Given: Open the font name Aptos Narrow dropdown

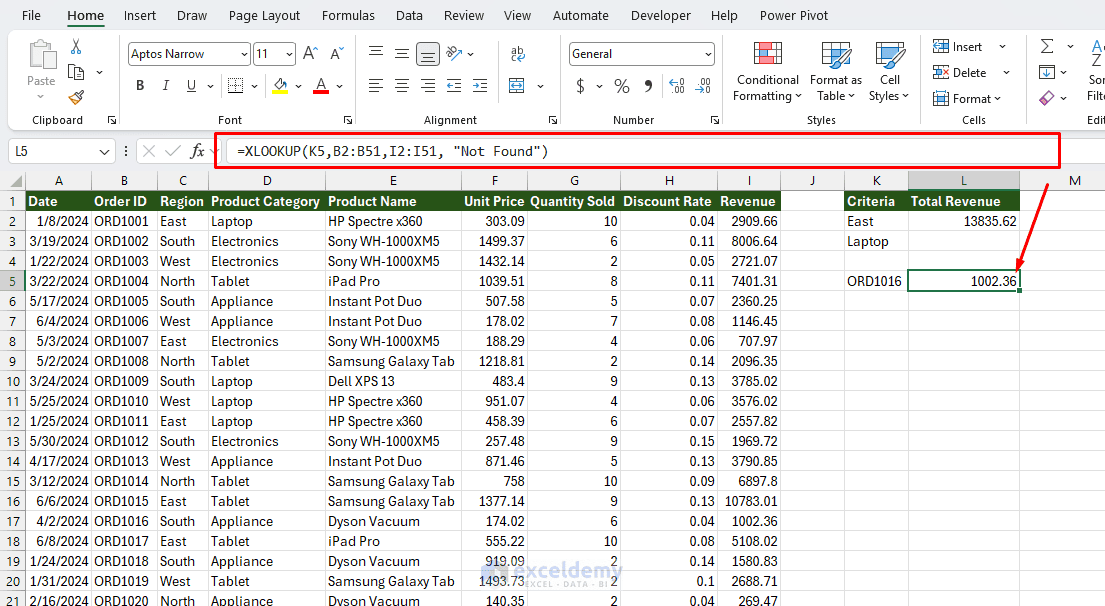Looking at the screenshot, I should click(244, 54).
